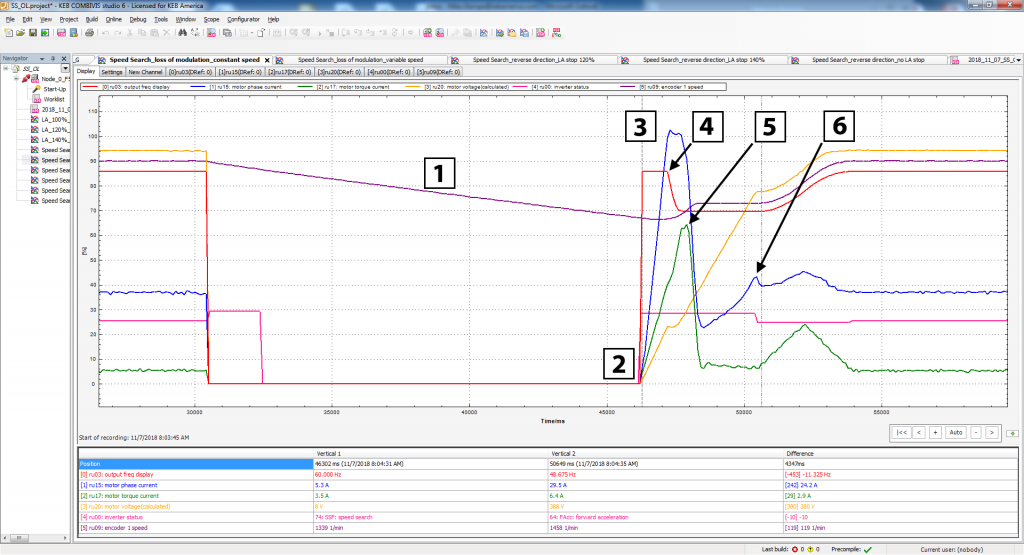Click the Start-Up wizard icon in Navigator
1024x555 pixels.
click(x=37, y=89)
